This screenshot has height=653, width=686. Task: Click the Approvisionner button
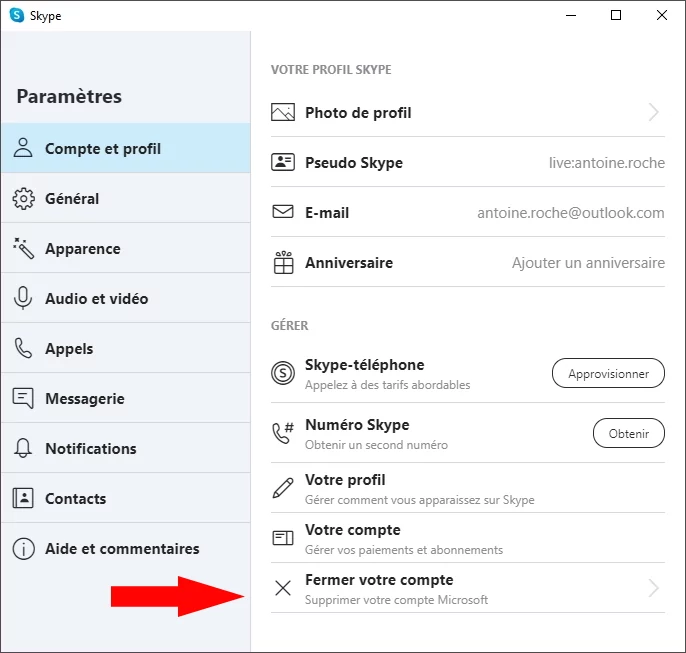click(608, 374)
